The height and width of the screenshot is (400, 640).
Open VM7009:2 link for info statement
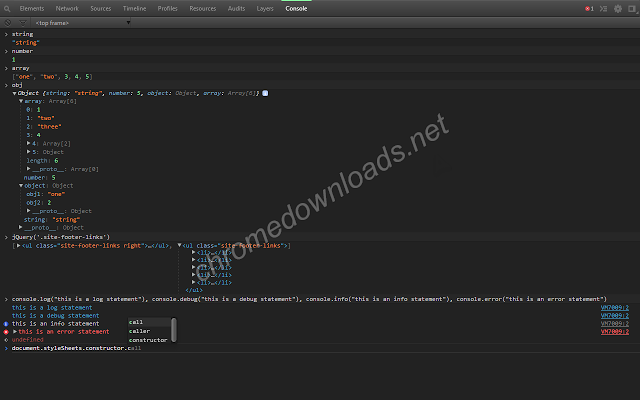(615, 324)
